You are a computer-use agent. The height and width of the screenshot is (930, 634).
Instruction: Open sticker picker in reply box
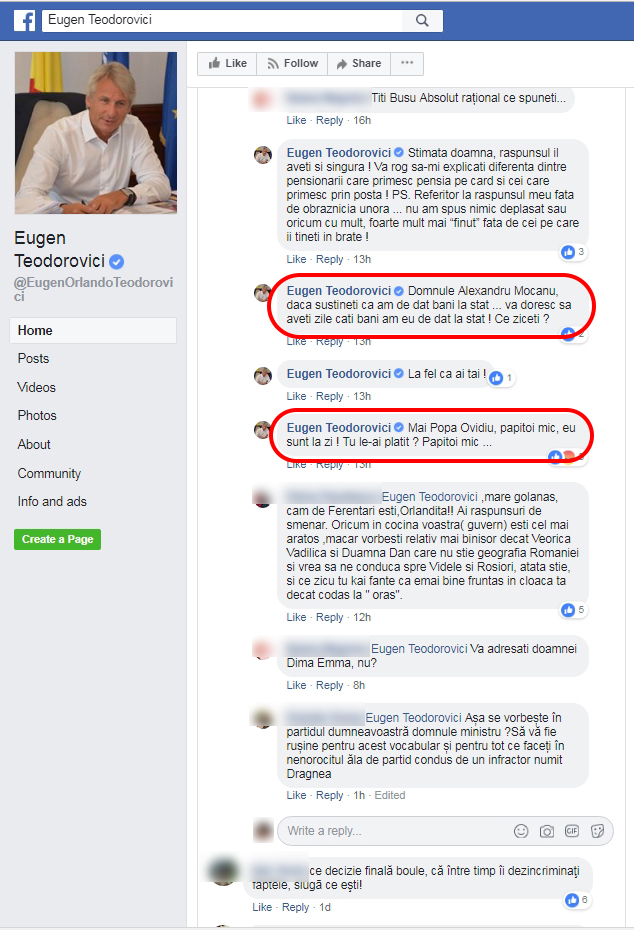coord(597,831)
